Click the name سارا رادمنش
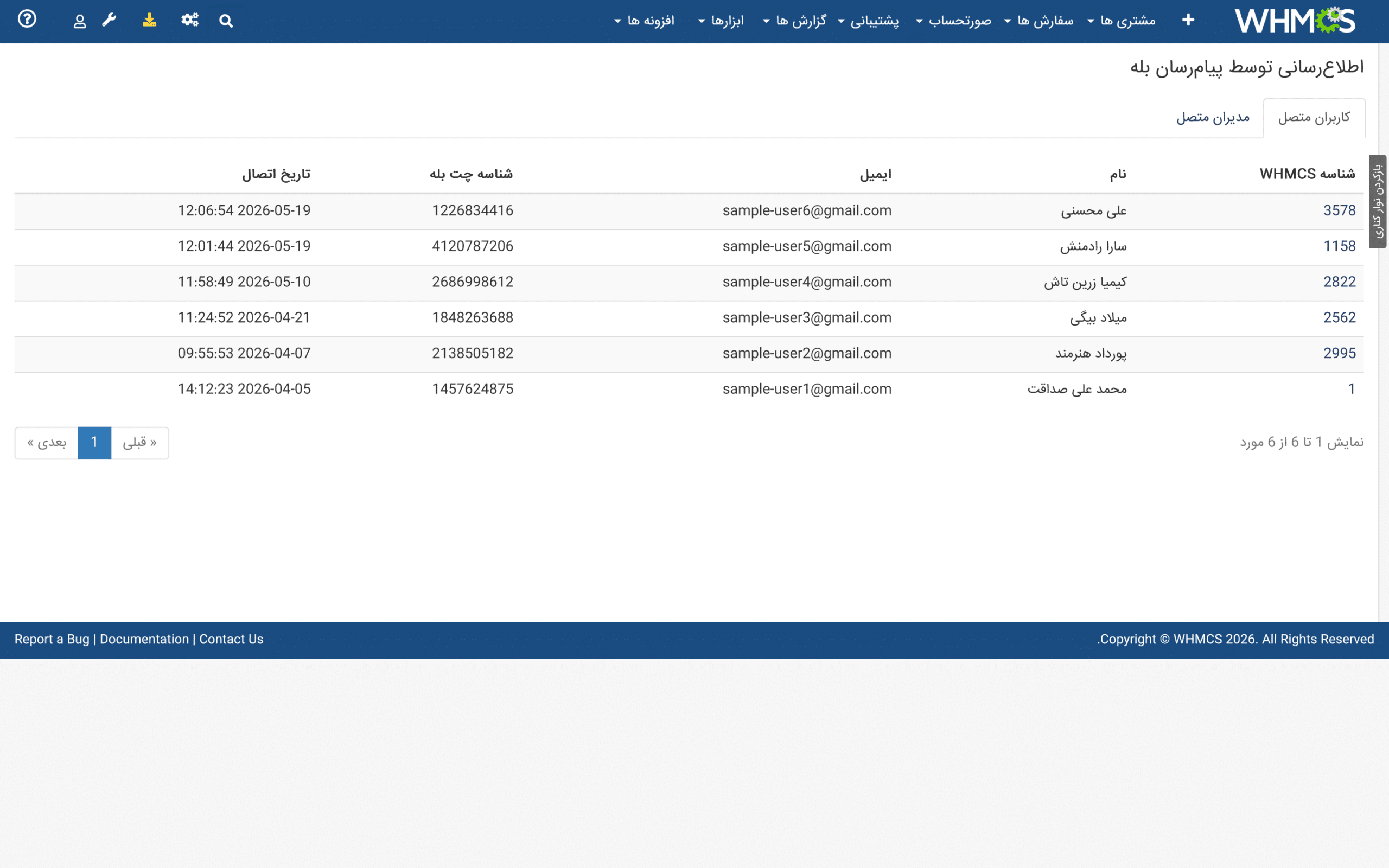Viewport: 1389px width, 868px height. (x=1093, y=247)
